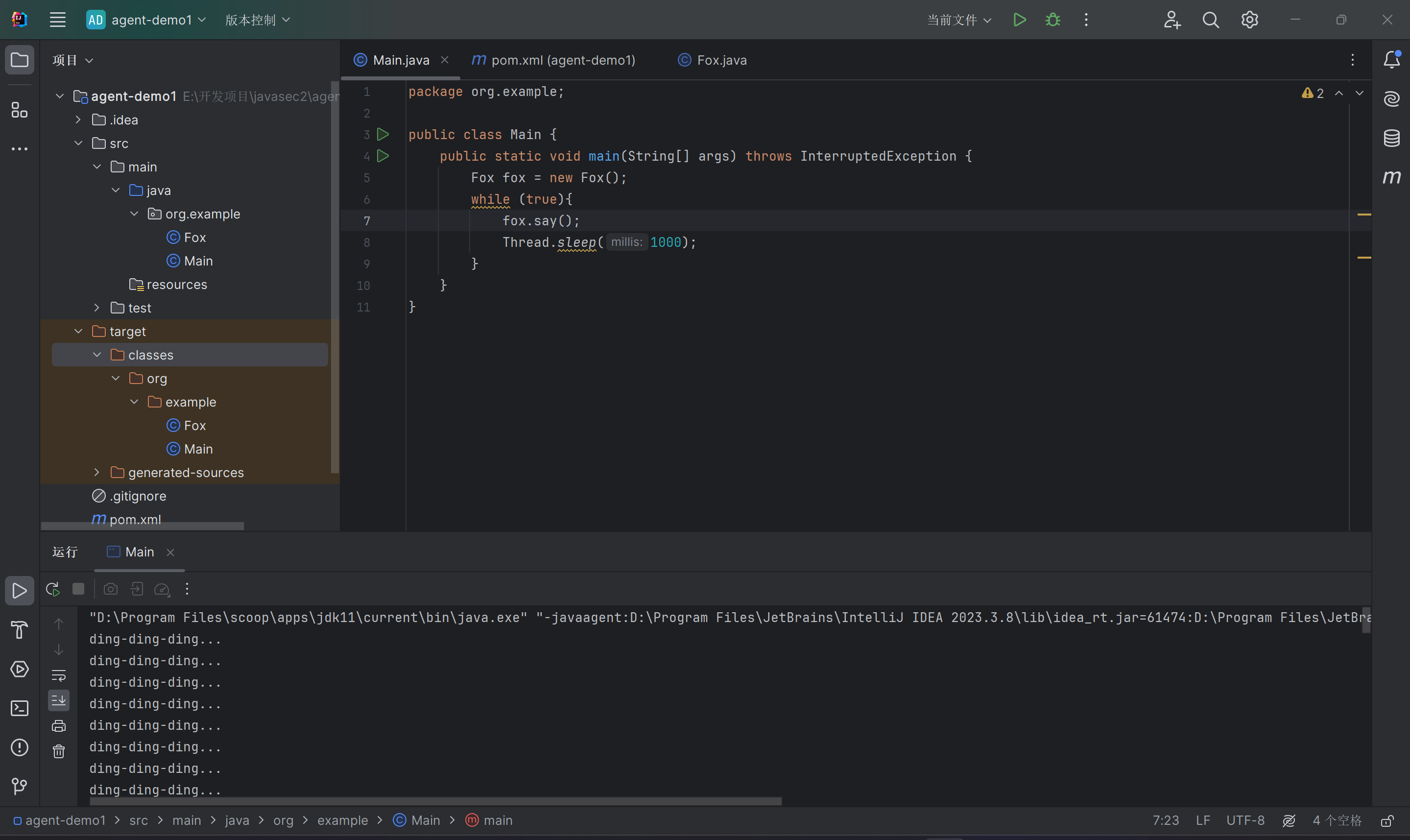Click UTF-8 encoding in status bar
The image size is (1410, 840).
click(x=1245, y=821)
